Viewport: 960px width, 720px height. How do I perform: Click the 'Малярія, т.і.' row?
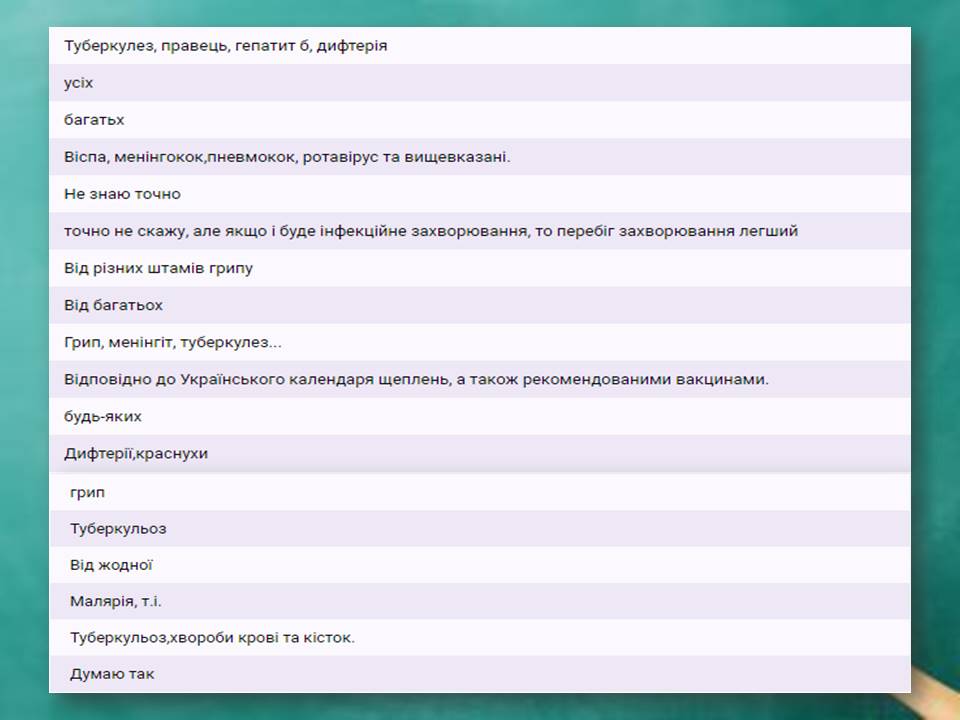[x=479, y=601]
